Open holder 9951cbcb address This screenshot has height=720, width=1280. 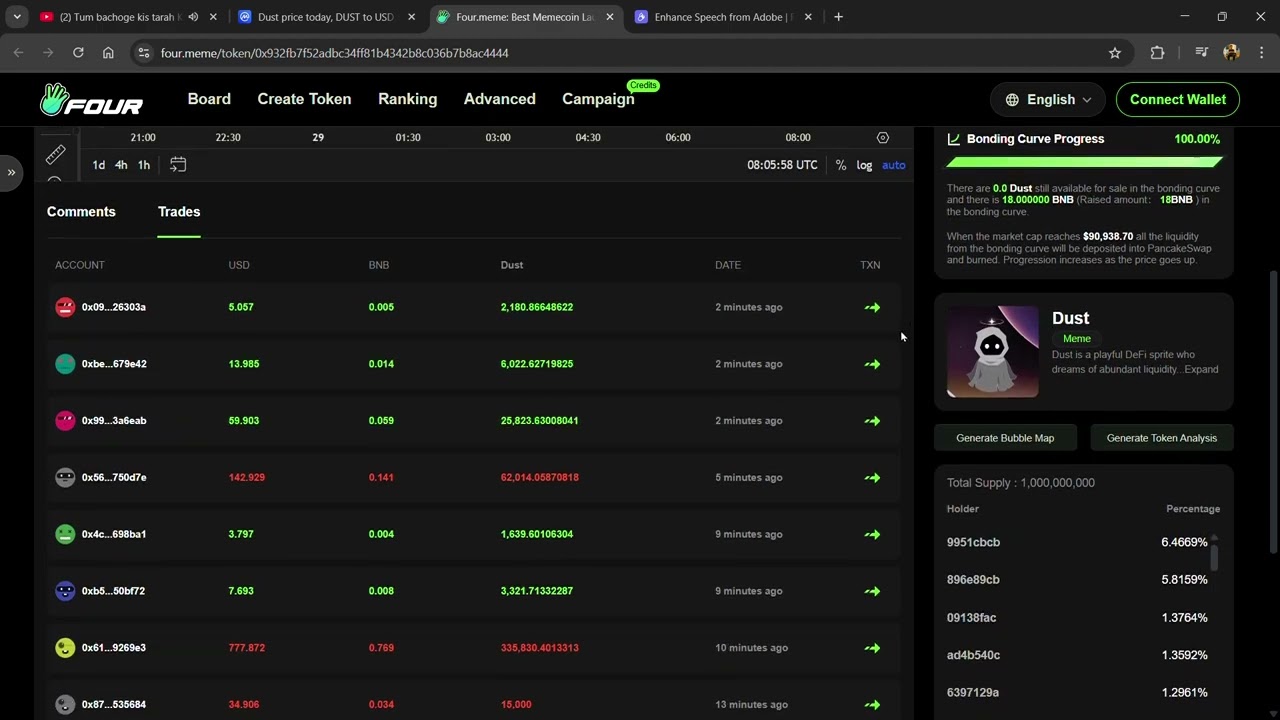coord(973,542)
